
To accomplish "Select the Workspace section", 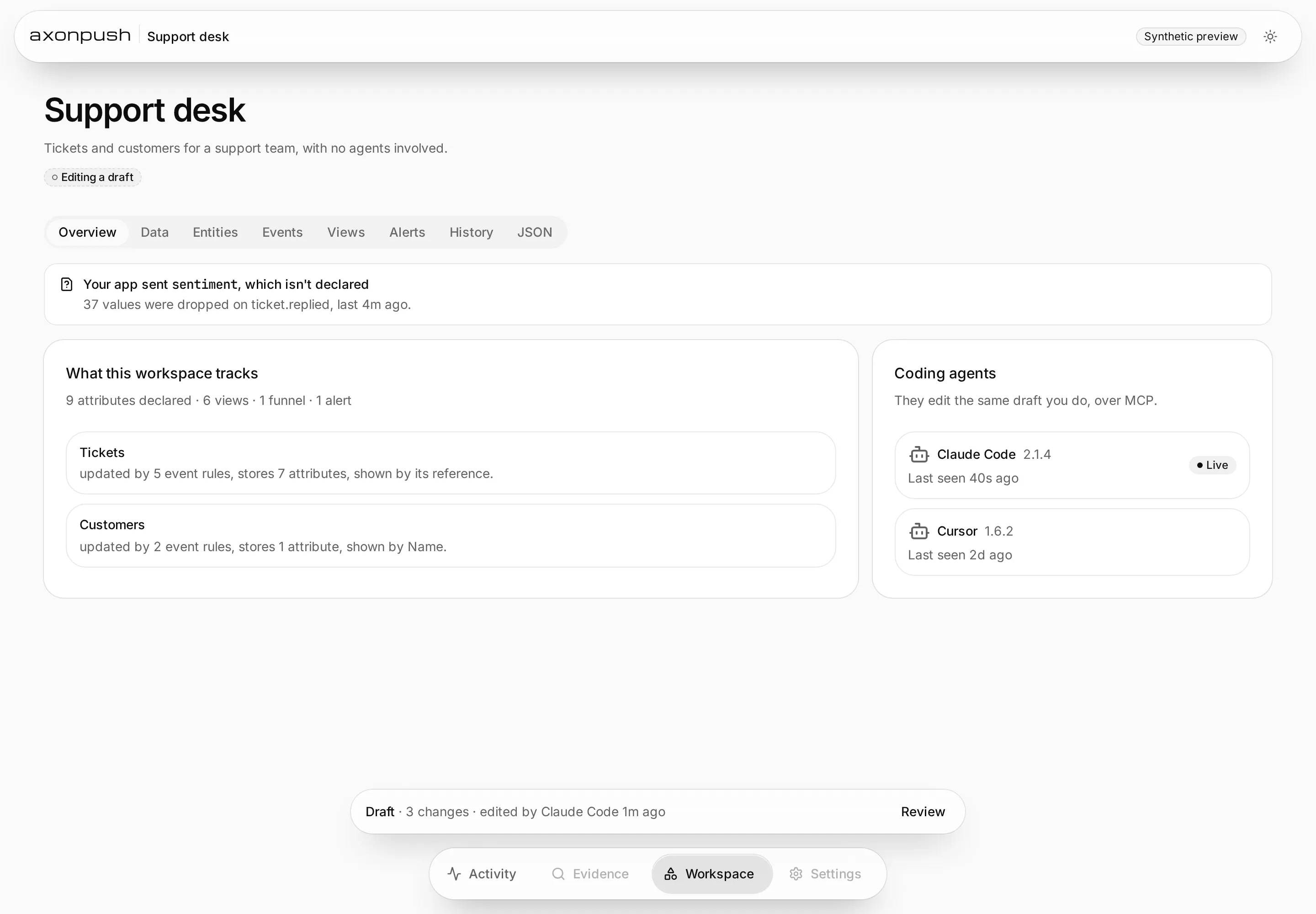I will pos(712,873).
